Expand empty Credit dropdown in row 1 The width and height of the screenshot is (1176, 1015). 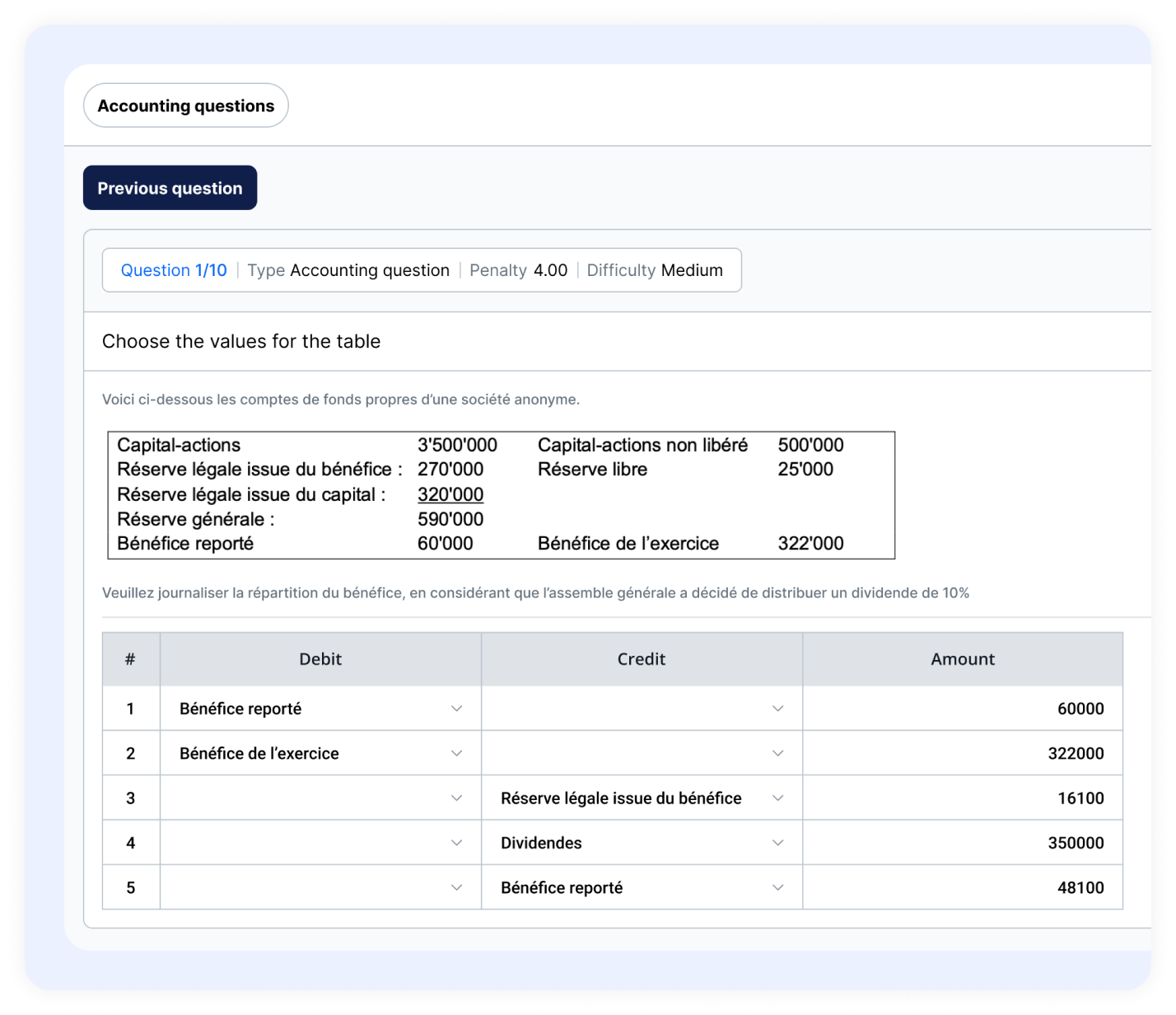click(642, 709)
